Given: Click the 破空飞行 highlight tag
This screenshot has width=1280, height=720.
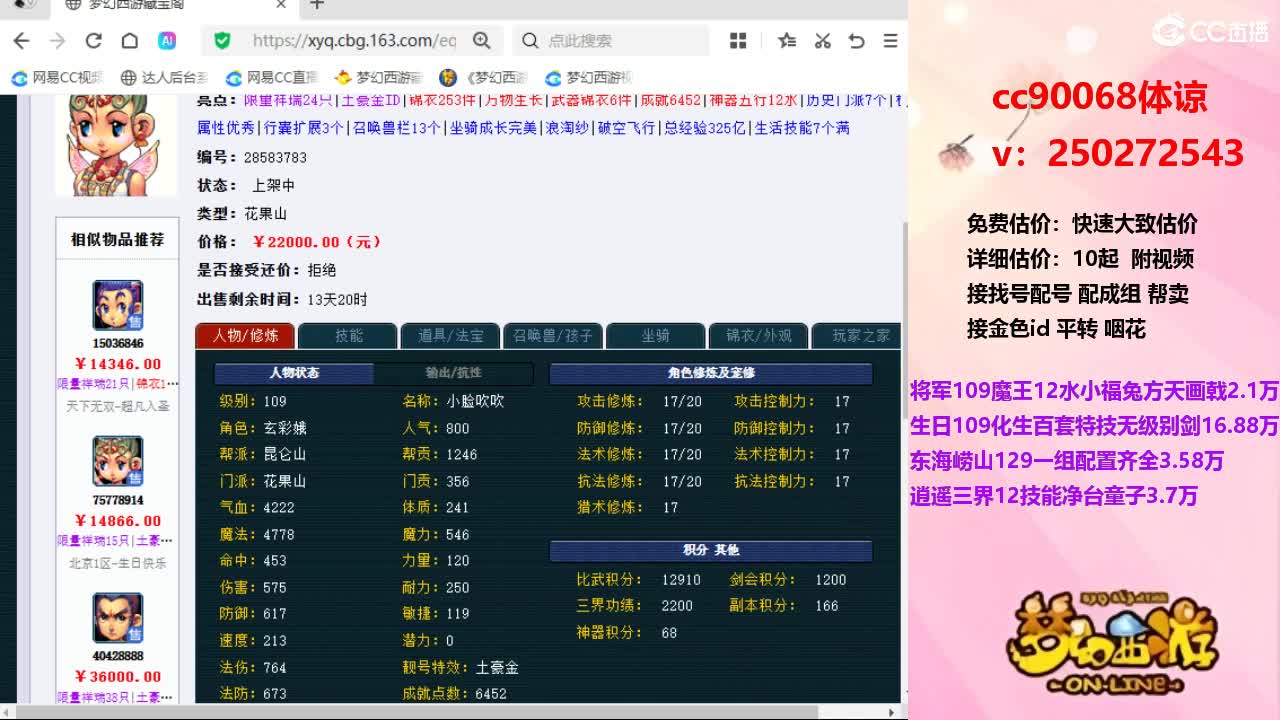Looking at the screenshot, I should [627, 128].
